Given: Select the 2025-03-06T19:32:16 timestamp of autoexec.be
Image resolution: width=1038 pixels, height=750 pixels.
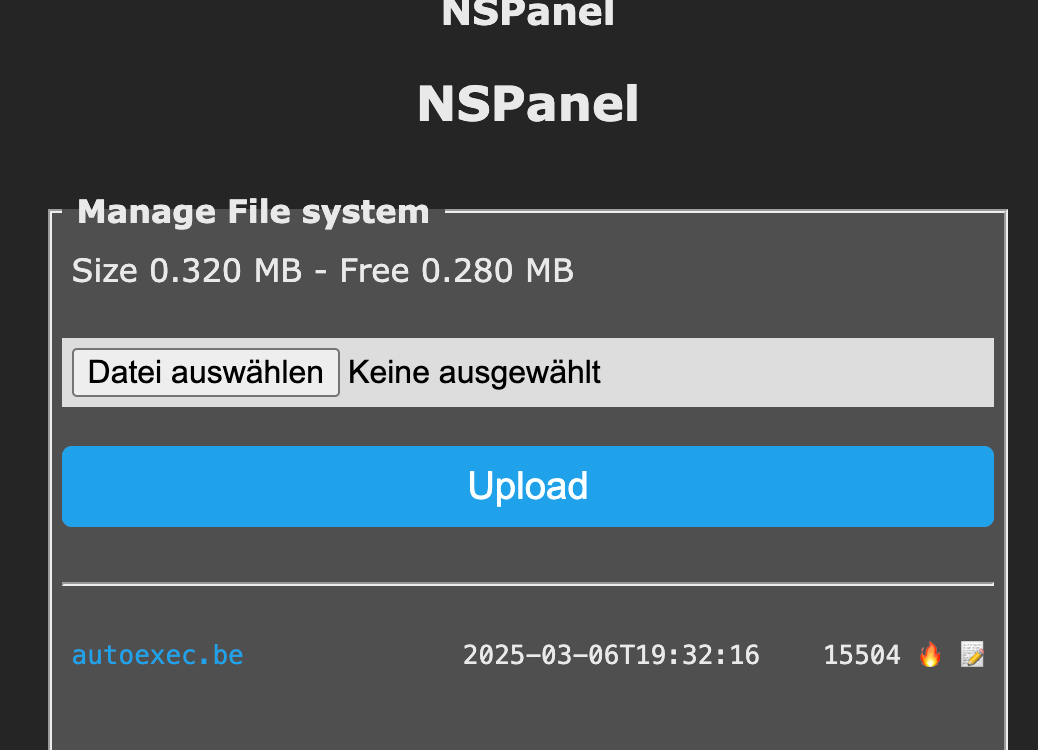Looking at the screenshot, I should 611,655.
